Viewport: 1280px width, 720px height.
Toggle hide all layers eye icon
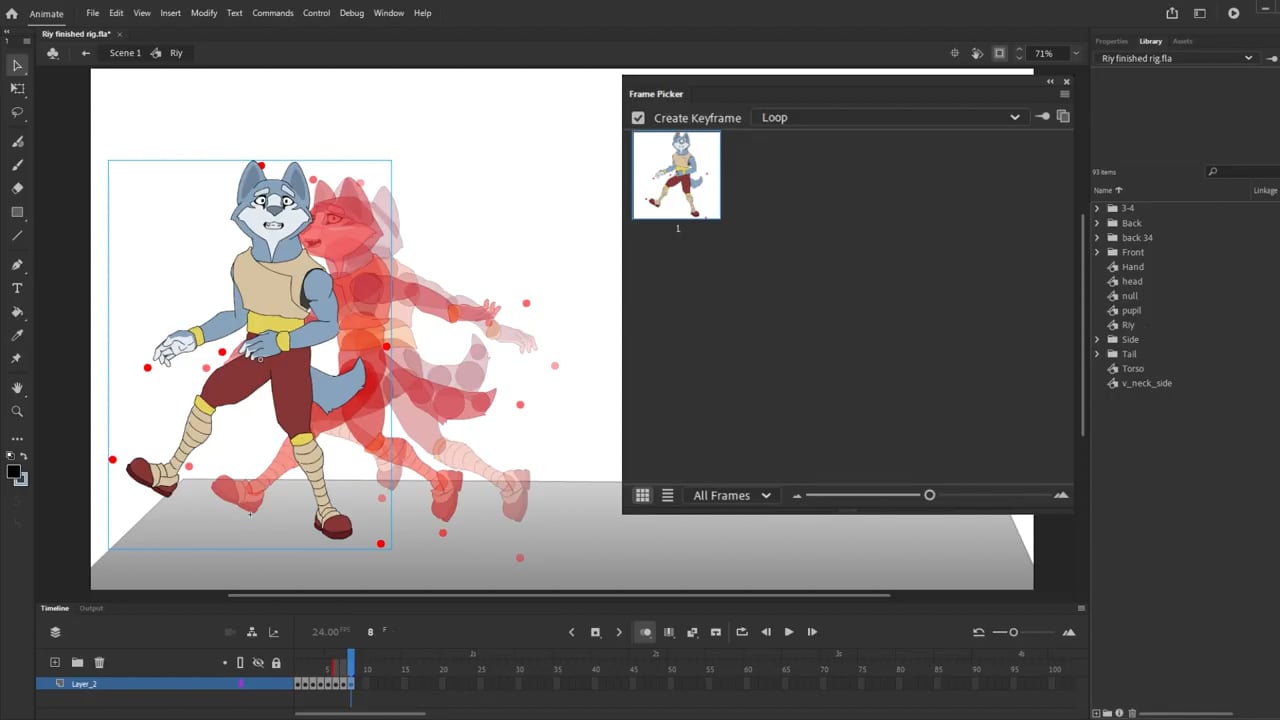tap(258, 662)
